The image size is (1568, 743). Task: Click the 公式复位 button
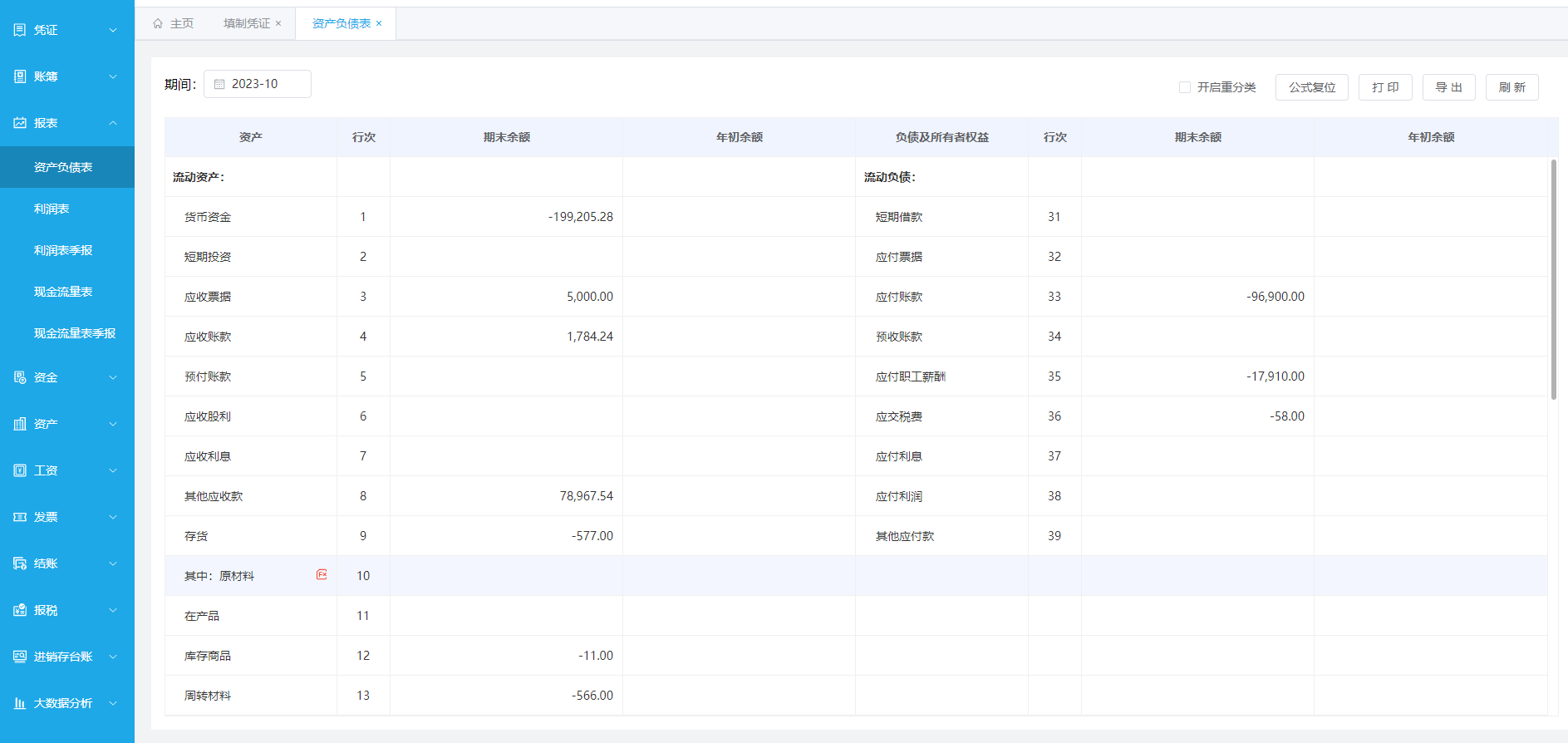coord(1312,87)
